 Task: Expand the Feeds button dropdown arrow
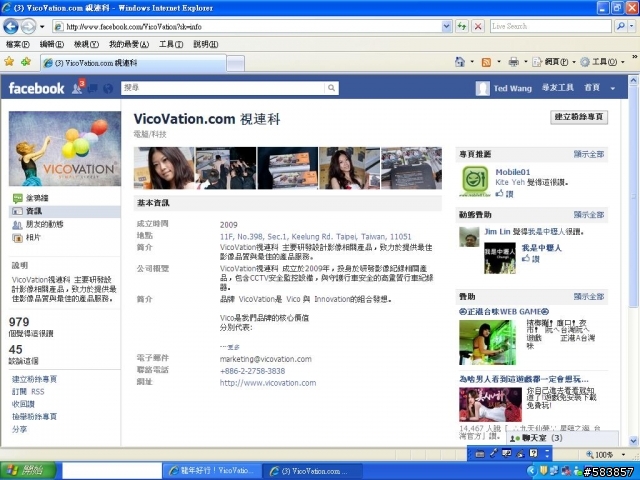point(499,62)
